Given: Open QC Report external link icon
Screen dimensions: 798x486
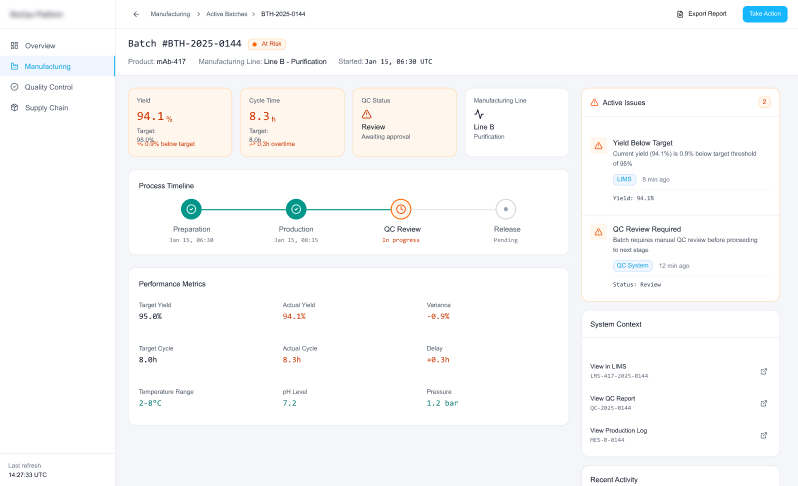Looking at the screenshot, I should tap(764, 403).
